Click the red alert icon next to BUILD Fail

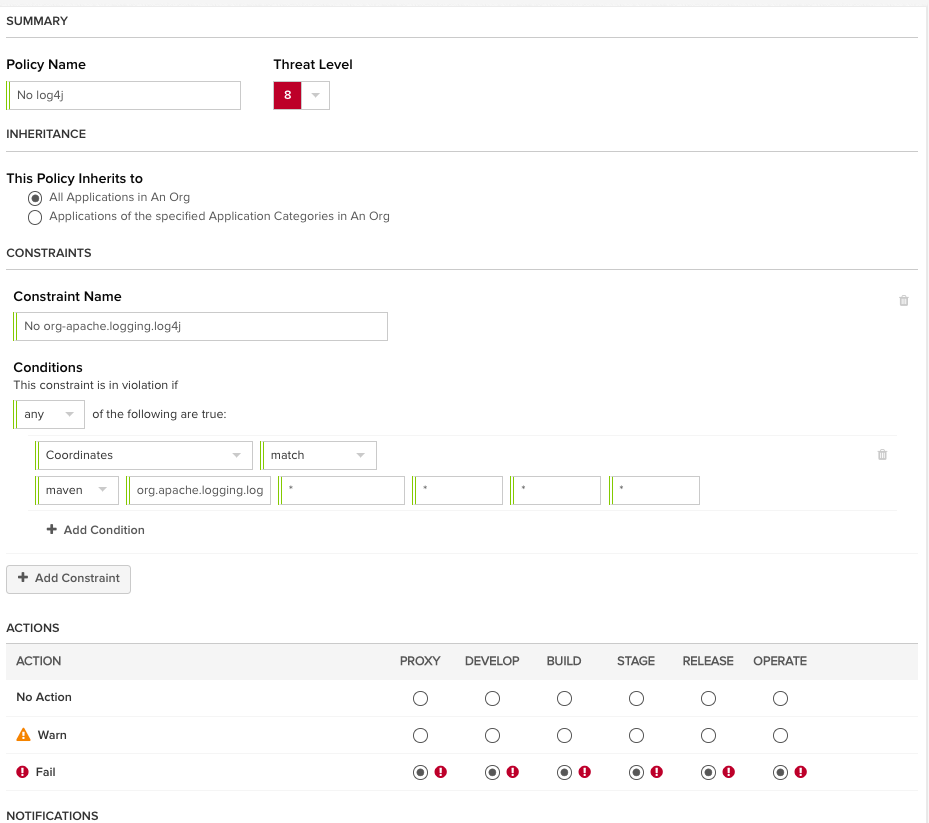584,772
